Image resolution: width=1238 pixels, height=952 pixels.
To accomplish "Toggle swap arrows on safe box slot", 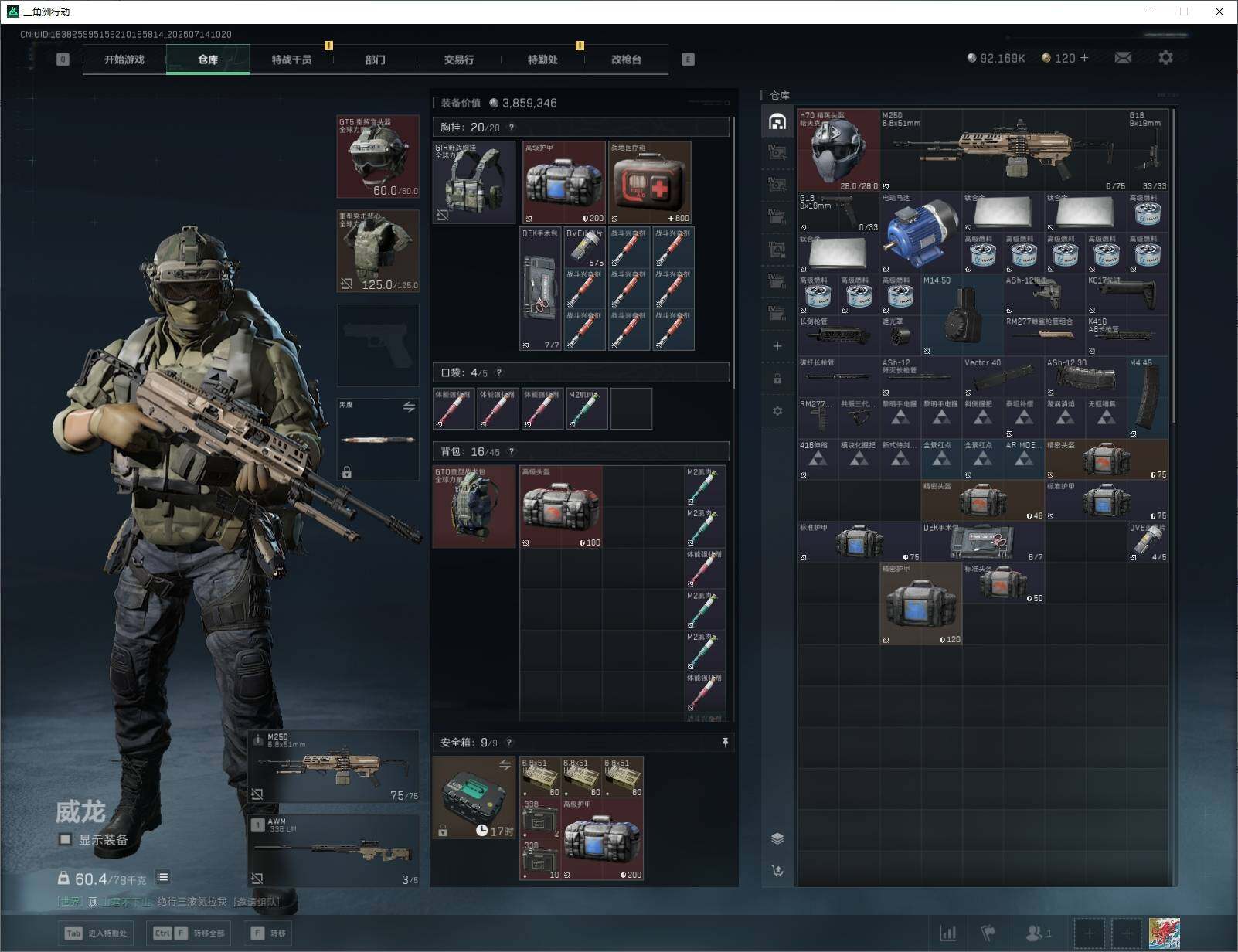I will (x=505, y=764).
